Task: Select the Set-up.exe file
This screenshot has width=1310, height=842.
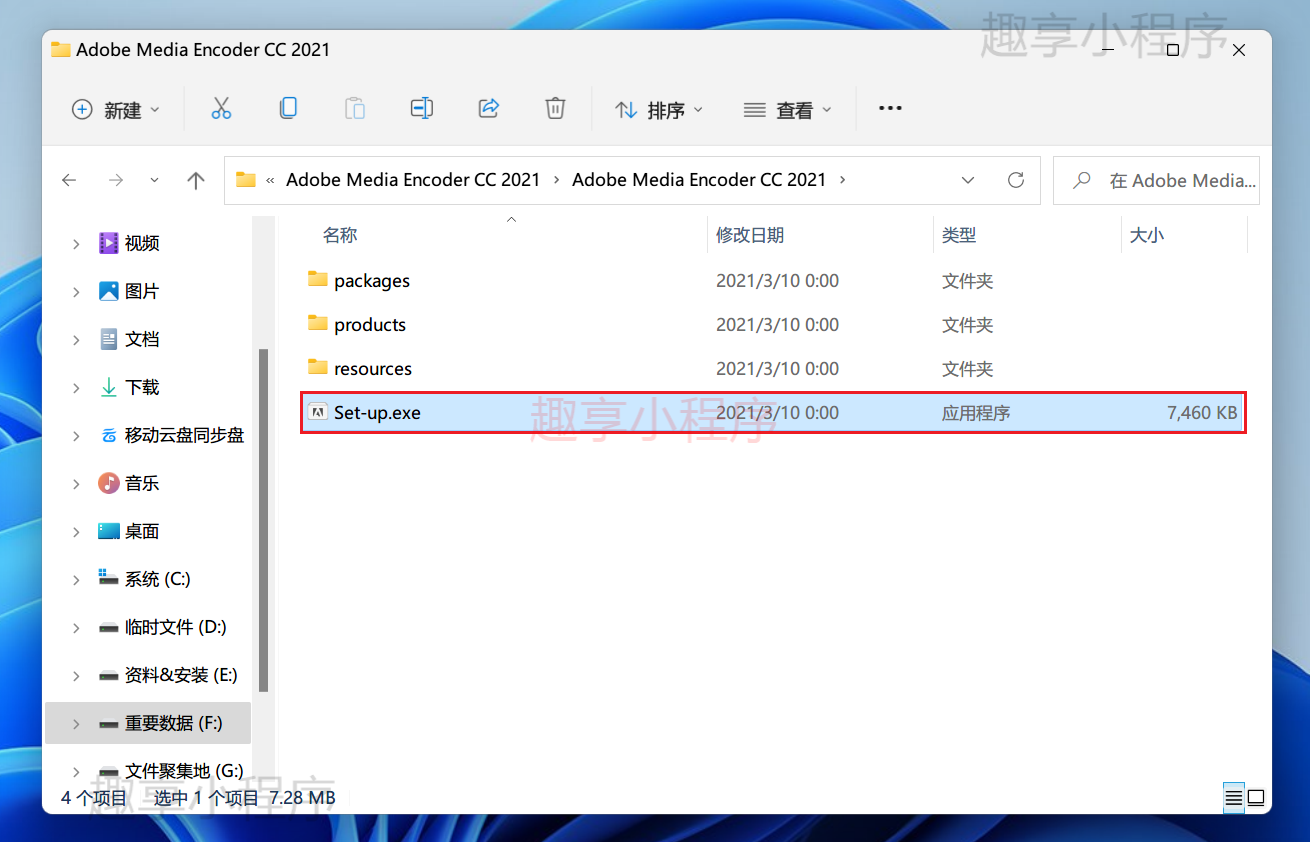Action: click(x=773, y=412)
